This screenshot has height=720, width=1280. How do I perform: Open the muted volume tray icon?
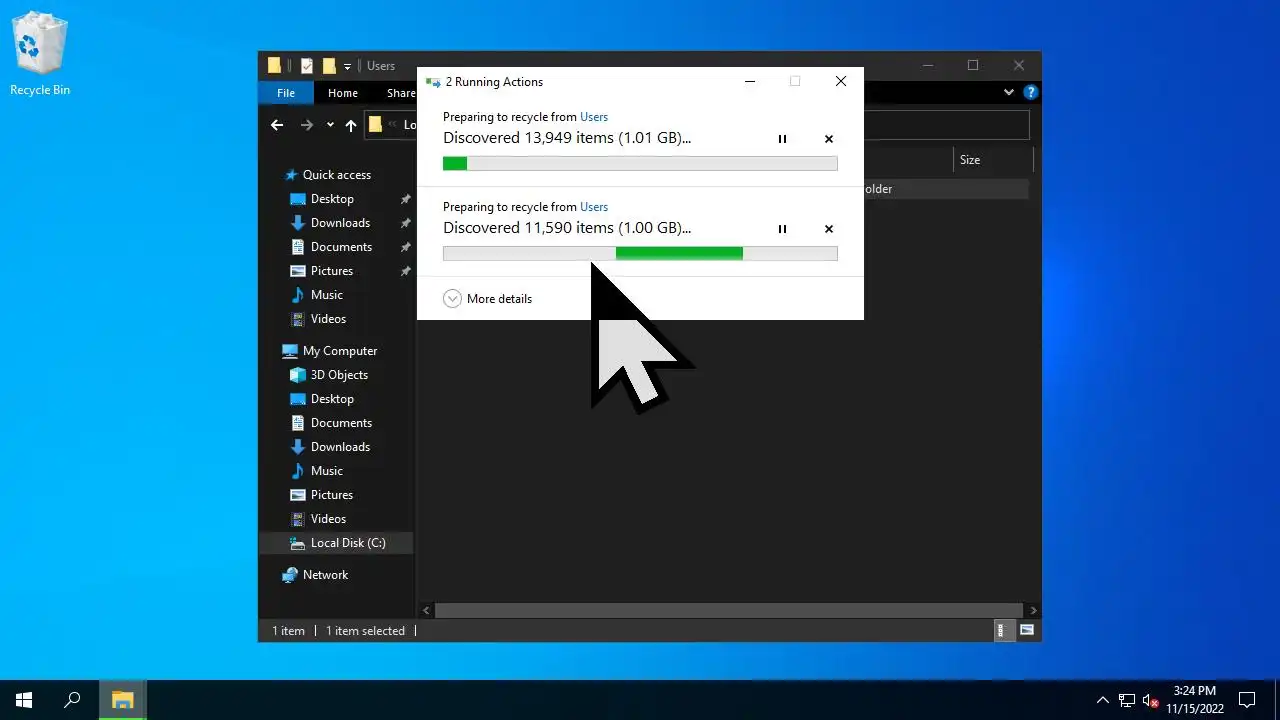pyautogui.click(x=1151, y=700)
